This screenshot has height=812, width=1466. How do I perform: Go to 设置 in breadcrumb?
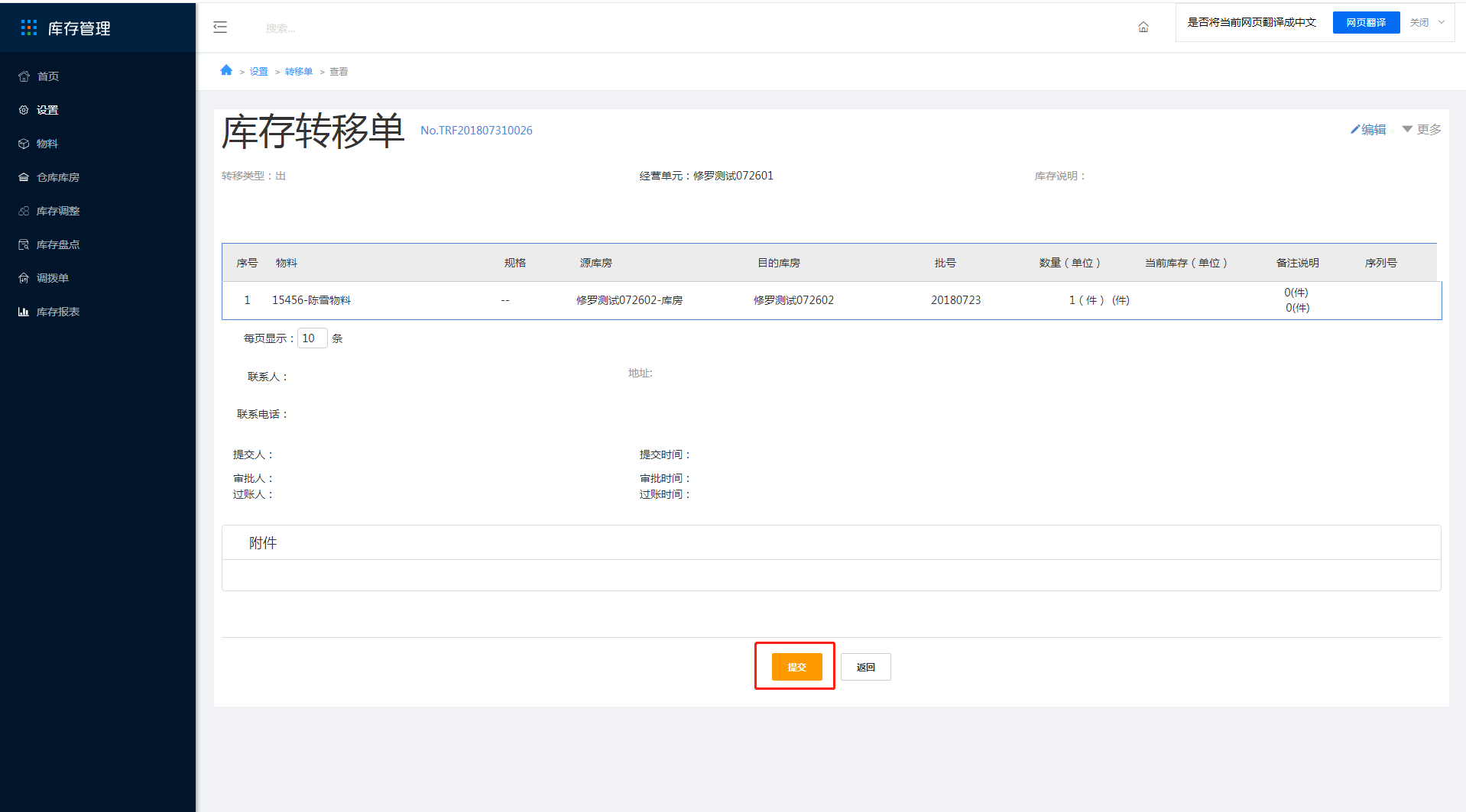pyautogui.click(x=258, y=71)
